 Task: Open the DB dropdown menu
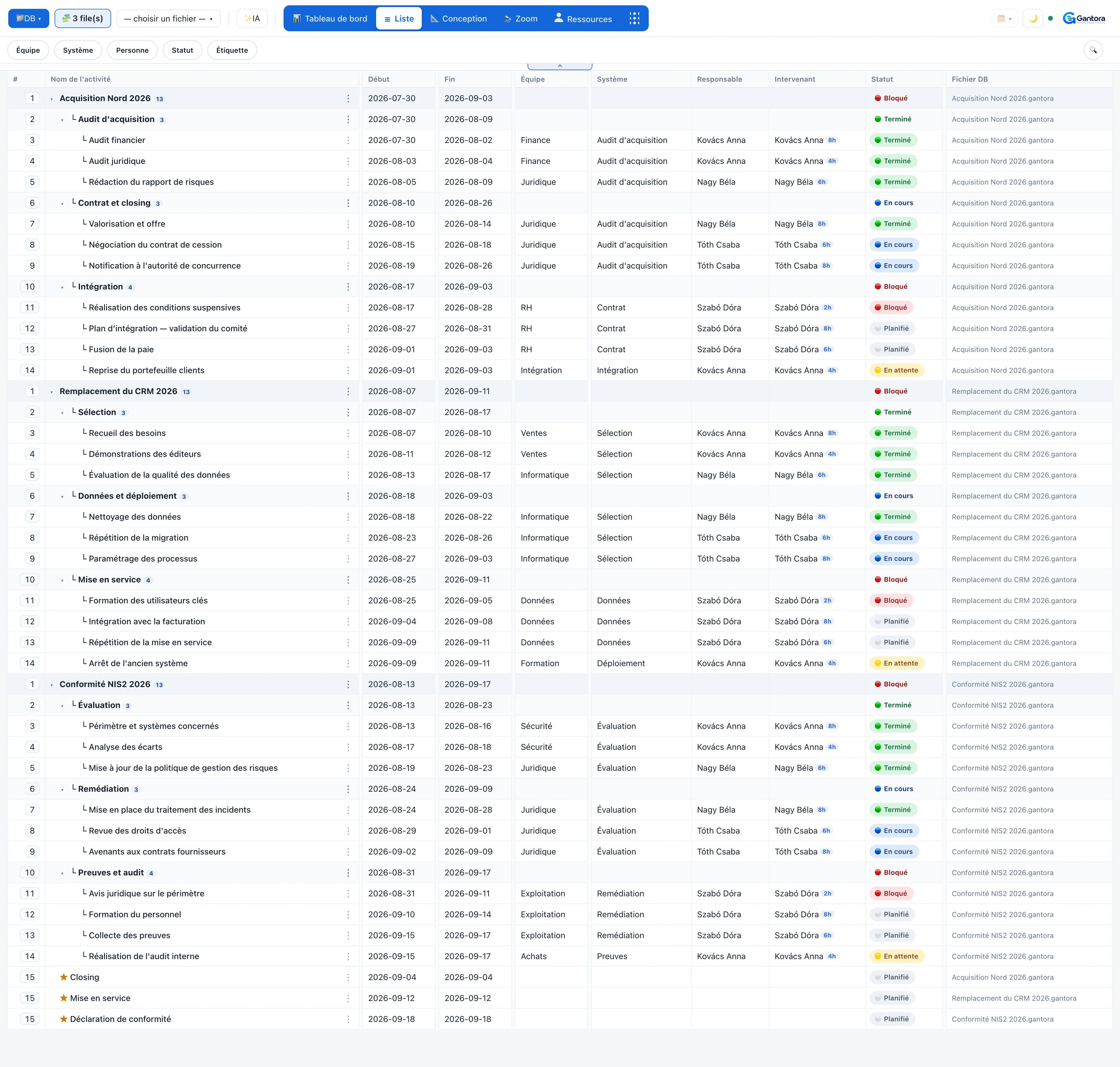coord(28,19)
